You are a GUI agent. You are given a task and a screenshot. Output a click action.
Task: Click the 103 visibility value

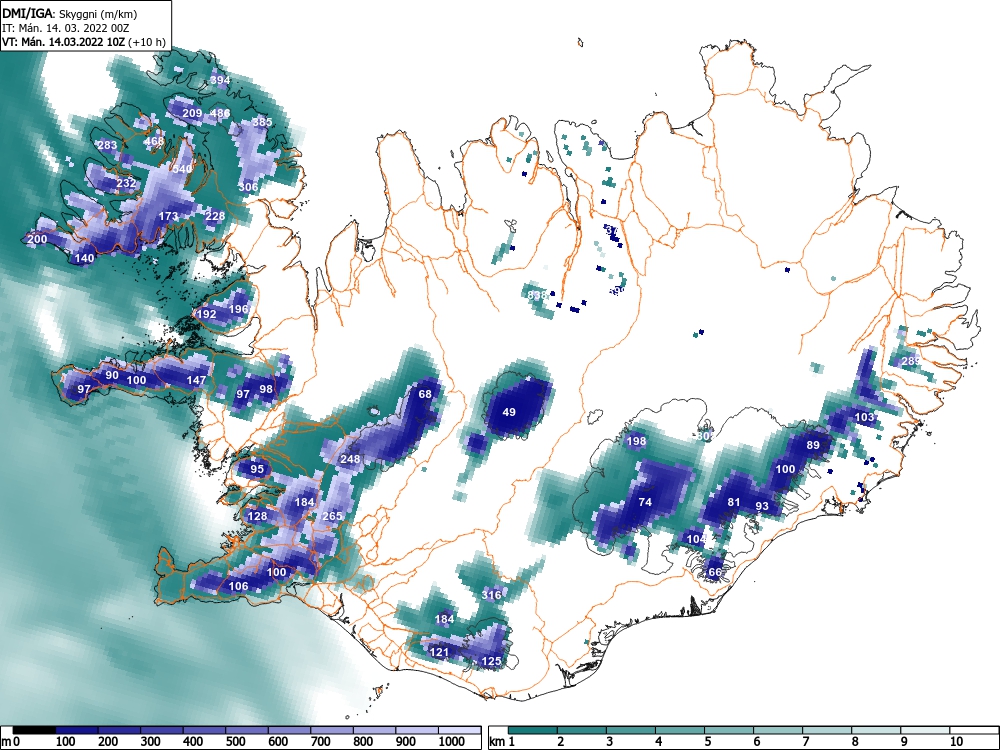865,417
